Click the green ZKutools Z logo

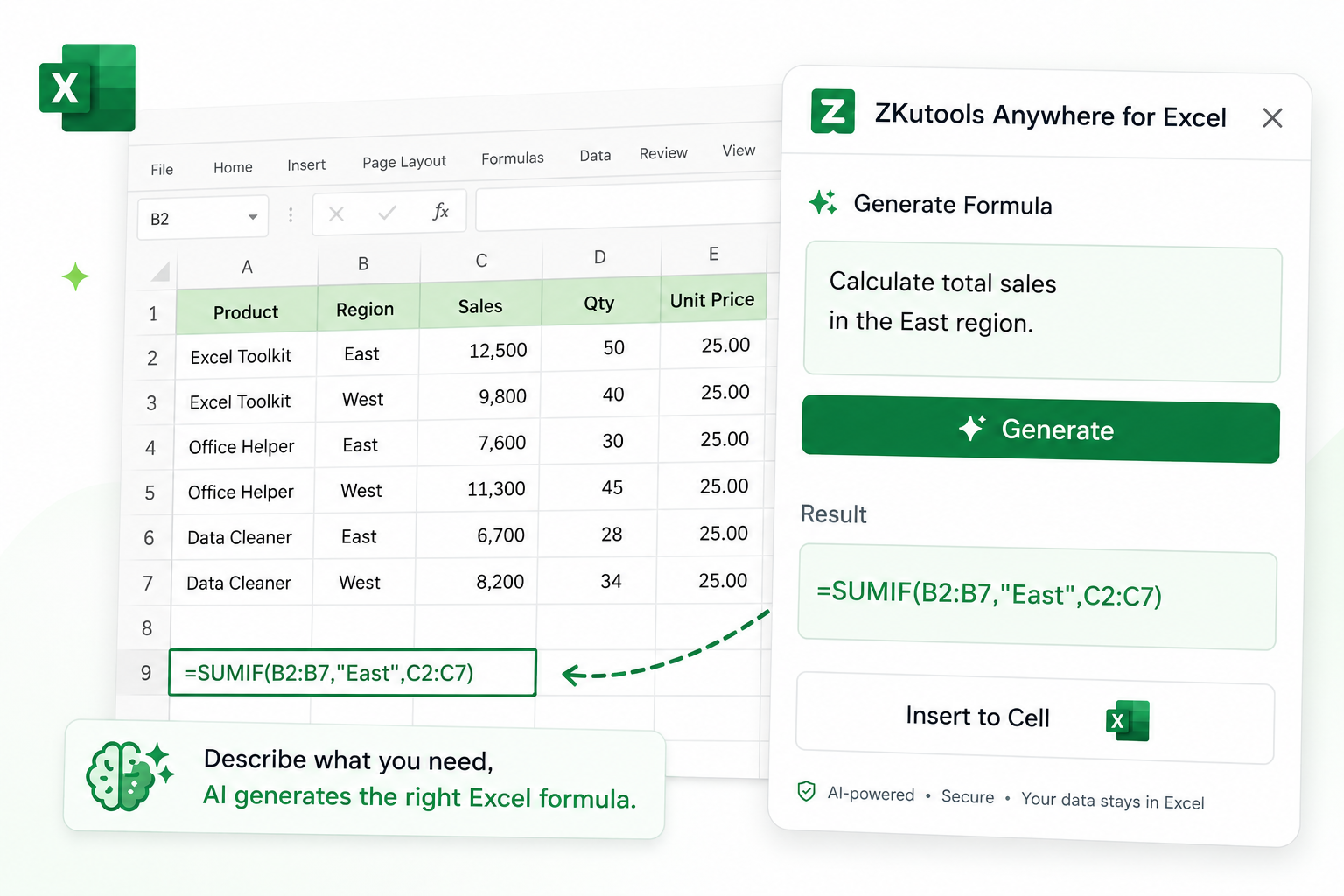pyautogui.click(x=832, y=111)
